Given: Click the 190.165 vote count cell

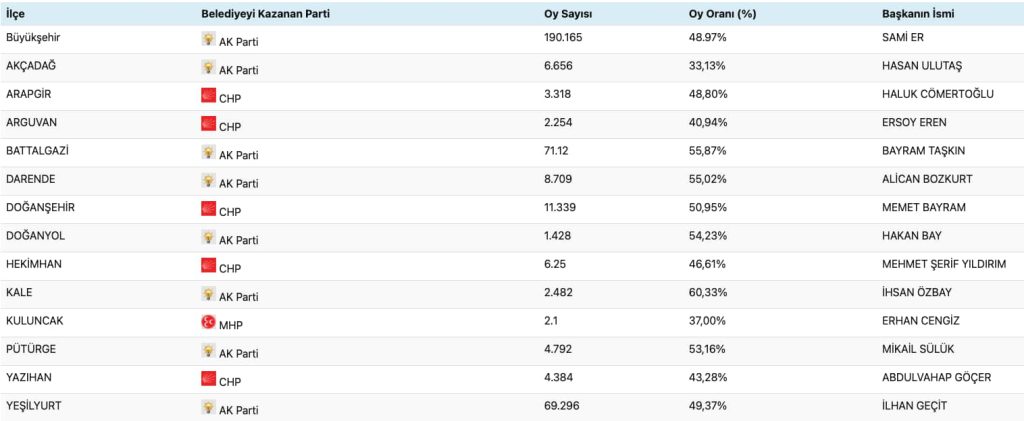Looking at the screenshot, I should click(x=561, y=37).
